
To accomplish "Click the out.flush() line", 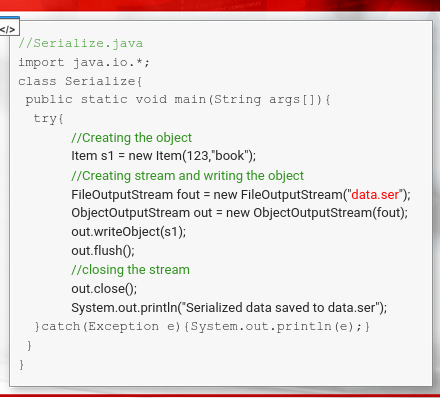I will pyautogui.click(x=103, y=251).
